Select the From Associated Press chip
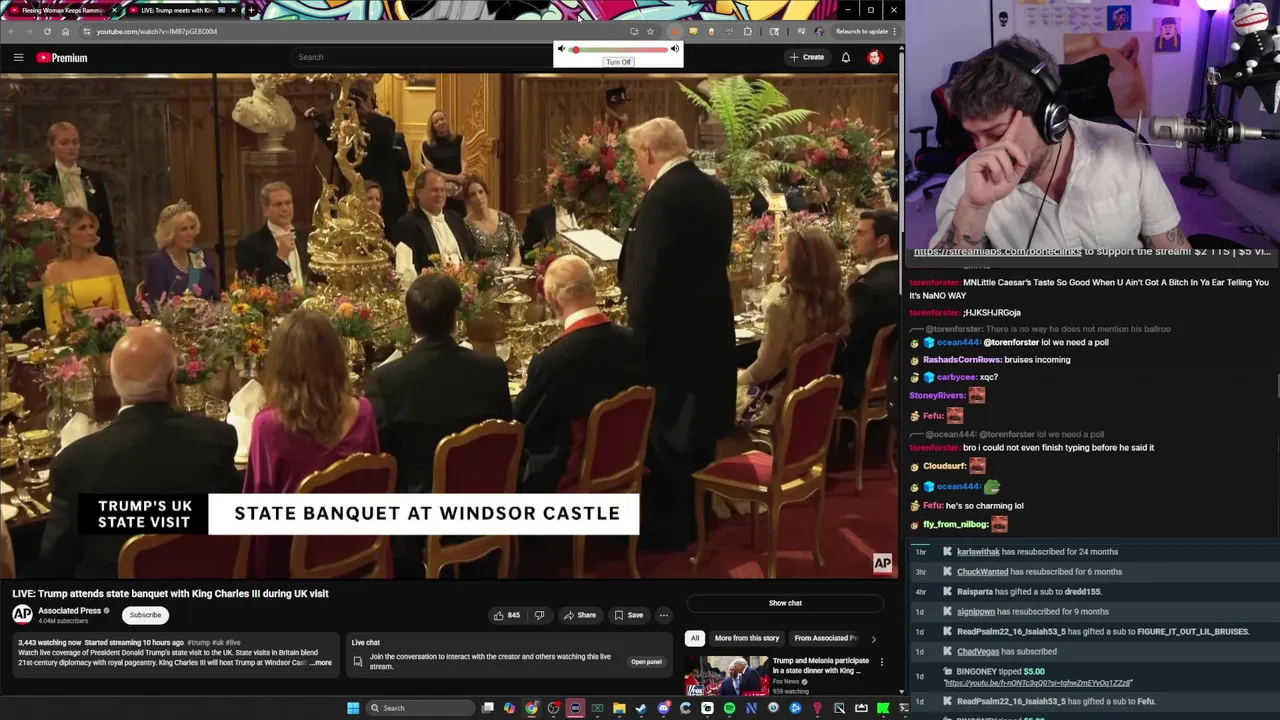 826,638
